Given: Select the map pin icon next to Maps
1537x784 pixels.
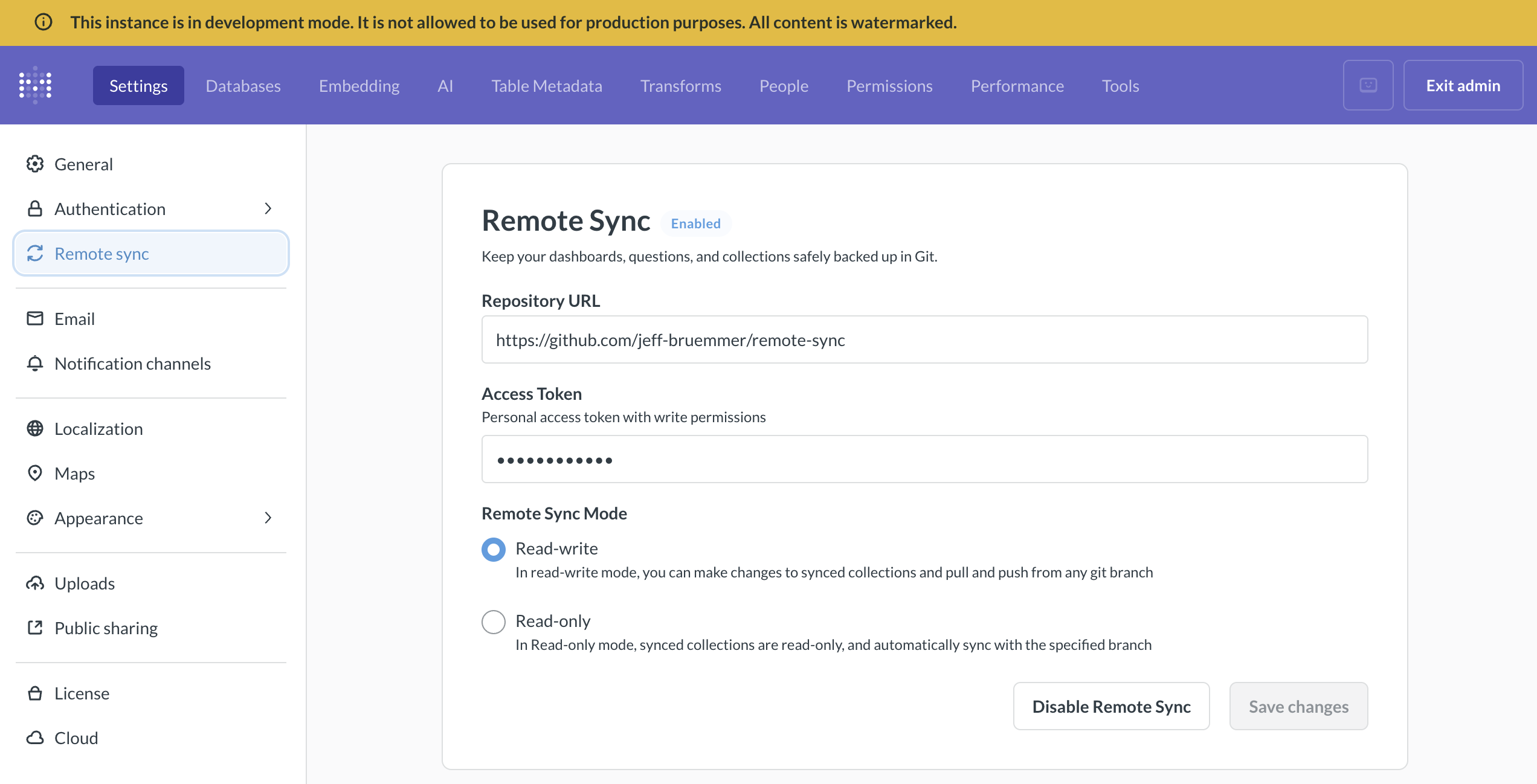Looking at the screenshot, I should point(34,473).
